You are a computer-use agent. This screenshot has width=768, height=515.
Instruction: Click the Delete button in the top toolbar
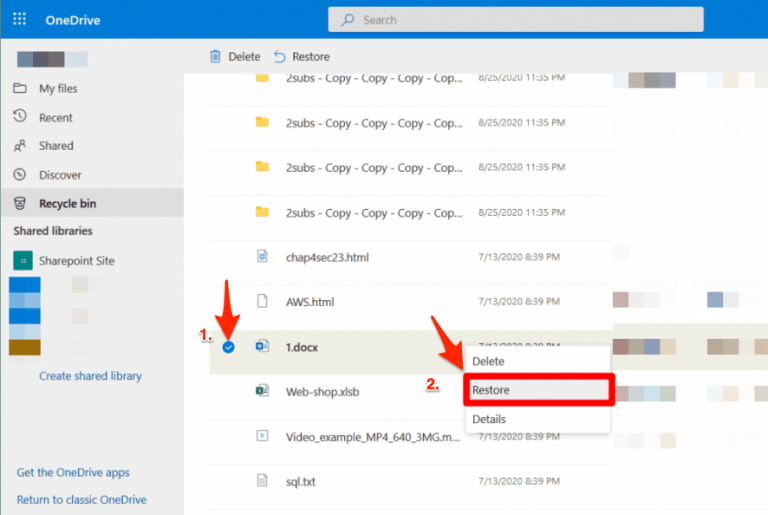tap(235, 56)
